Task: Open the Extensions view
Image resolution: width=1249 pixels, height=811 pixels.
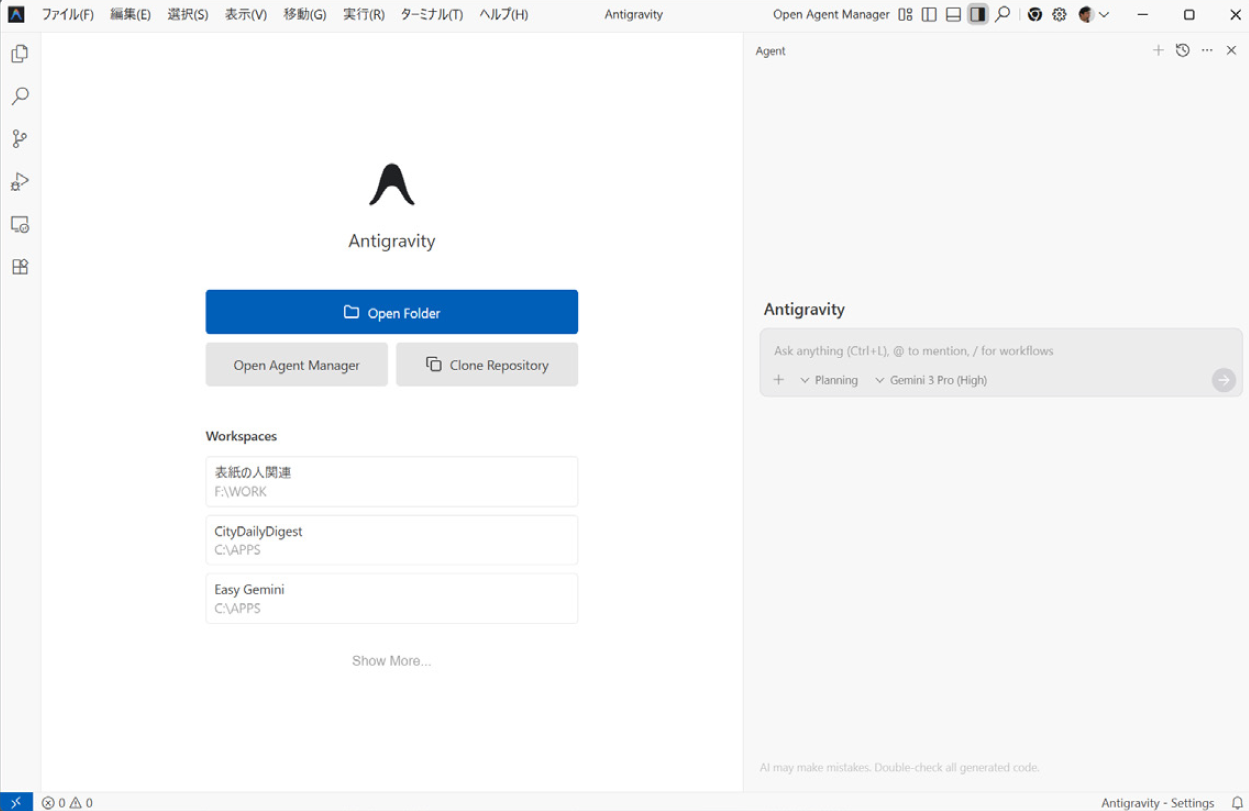Action: (x=20, y=267)
